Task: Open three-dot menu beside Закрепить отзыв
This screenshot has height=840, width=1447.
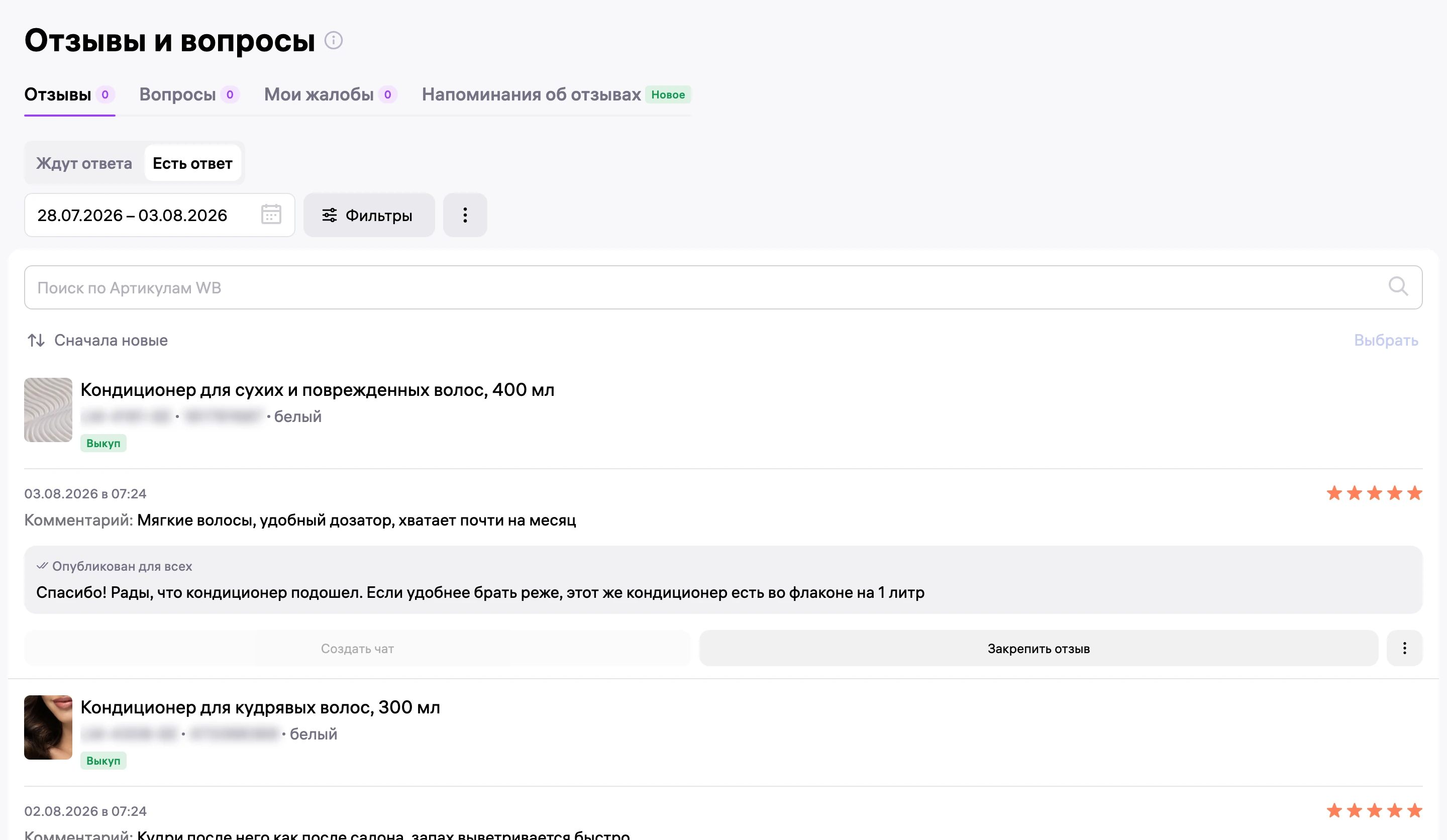Action: tap(1404, 648)
